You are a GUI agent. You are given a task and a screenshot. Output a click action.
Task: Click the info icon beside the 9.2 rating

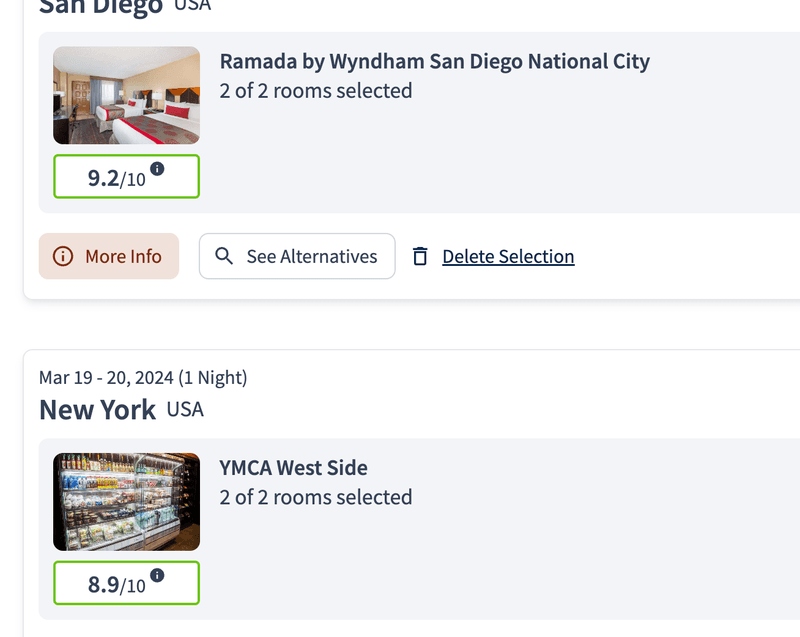coord(158,169)
